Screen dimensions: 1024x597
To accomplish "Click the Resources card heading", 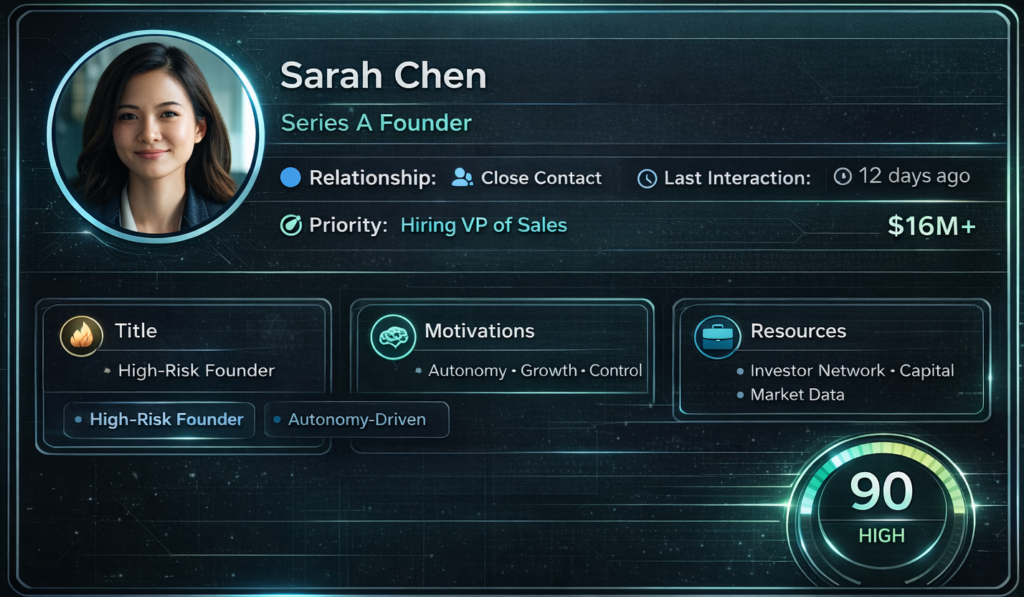I will (x=798, y=331).
